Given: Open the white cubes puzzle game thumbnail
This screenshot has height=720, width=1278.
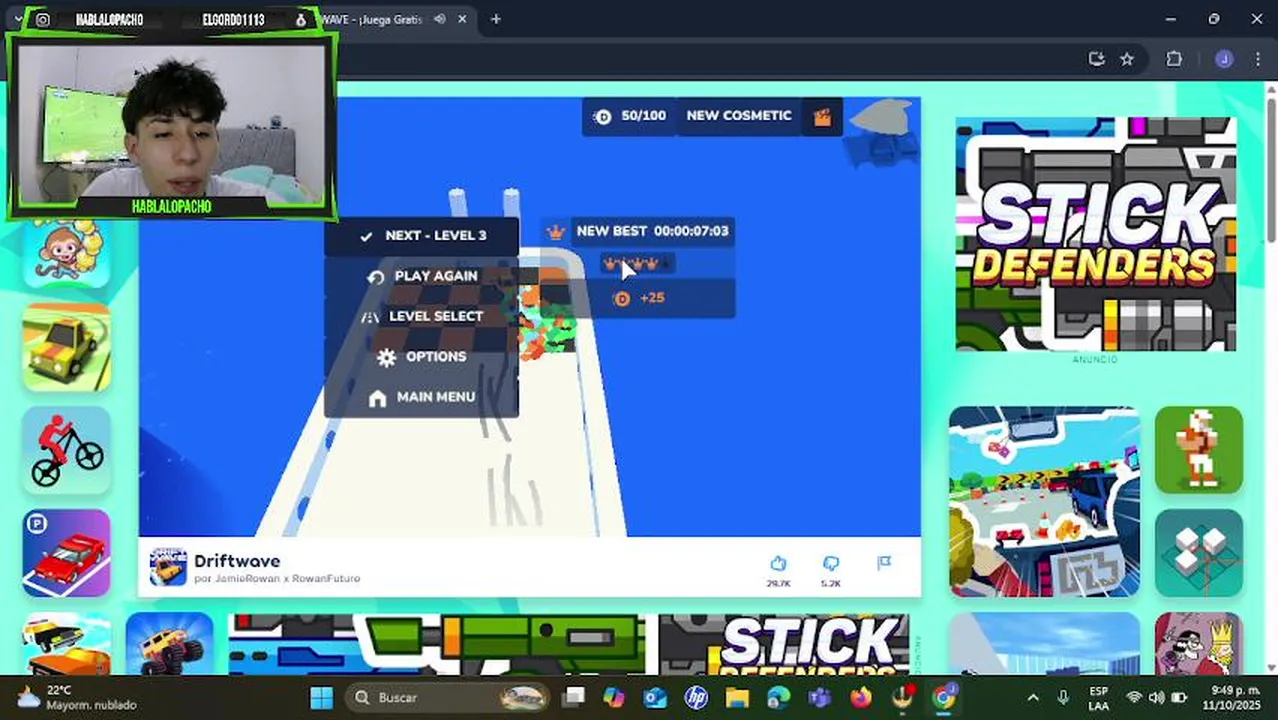Looking at the screenshot, I should 1199,553.
